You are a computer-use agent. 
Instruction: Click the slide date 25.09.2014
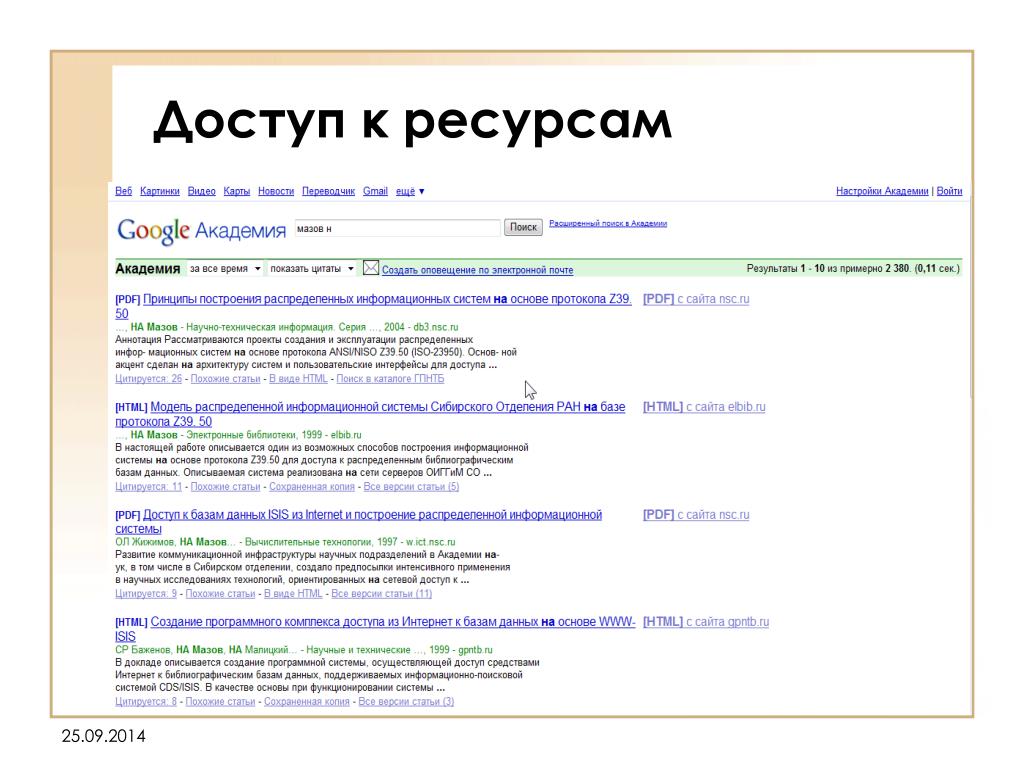tap(103, 737)
